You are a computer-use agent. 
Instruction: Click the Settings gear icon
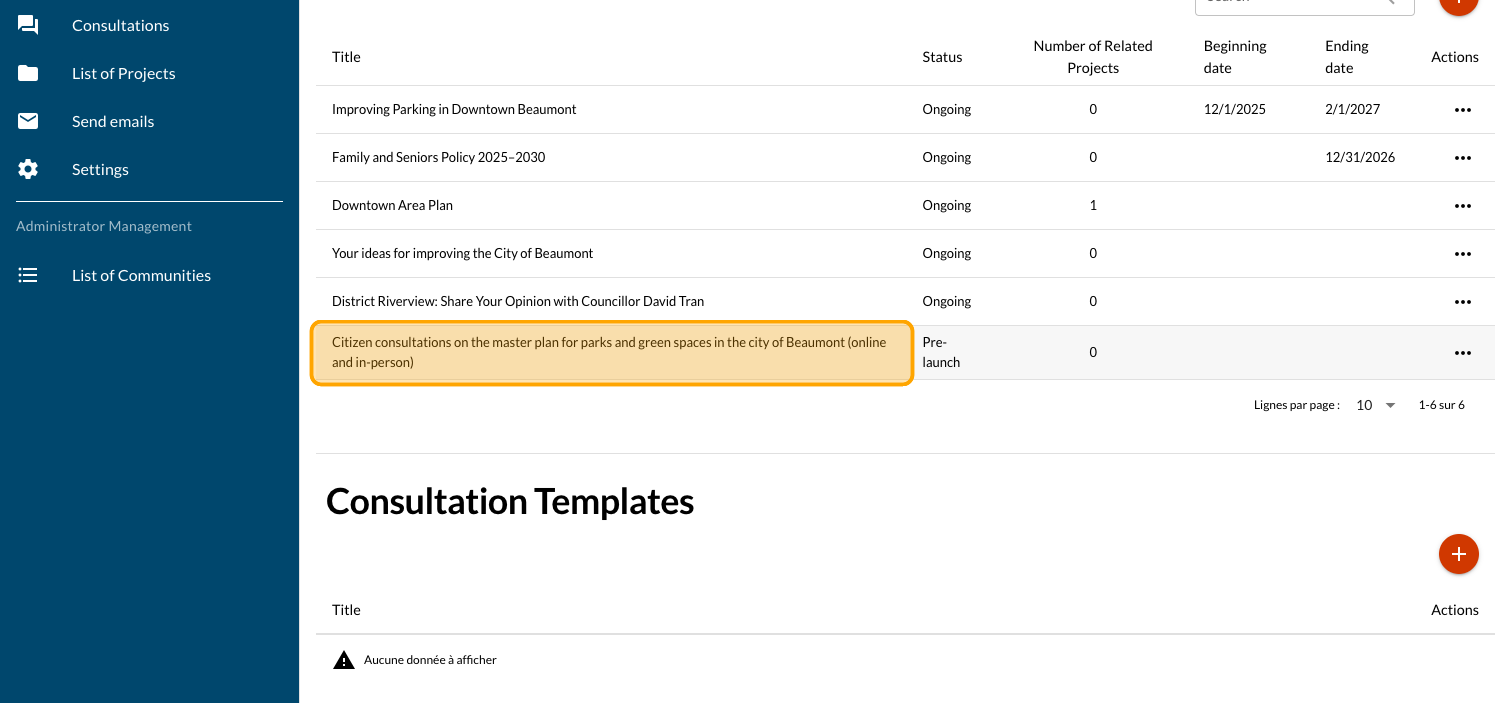click(x=28, y=169)
